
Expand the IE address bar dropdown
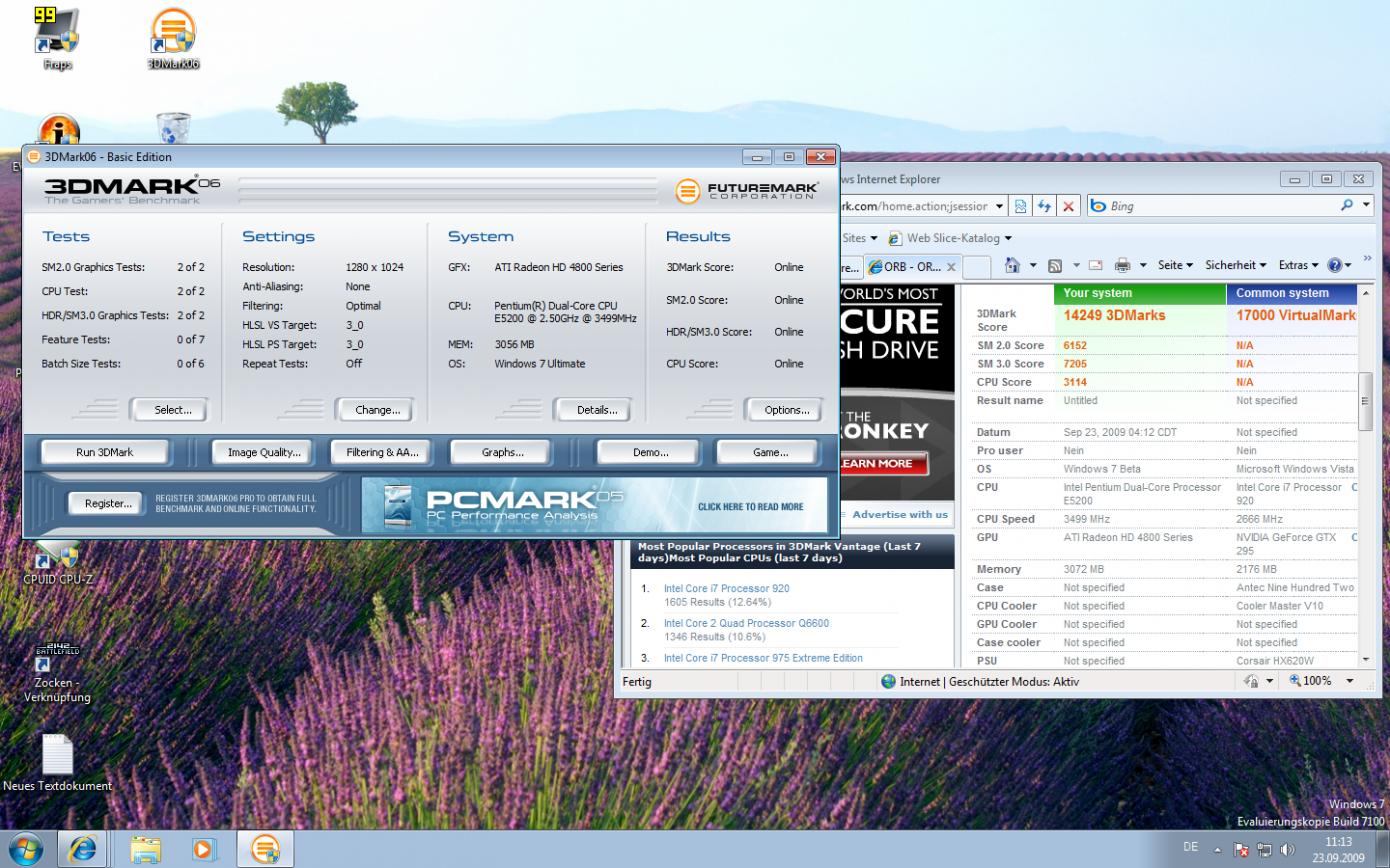coord(999,206)
